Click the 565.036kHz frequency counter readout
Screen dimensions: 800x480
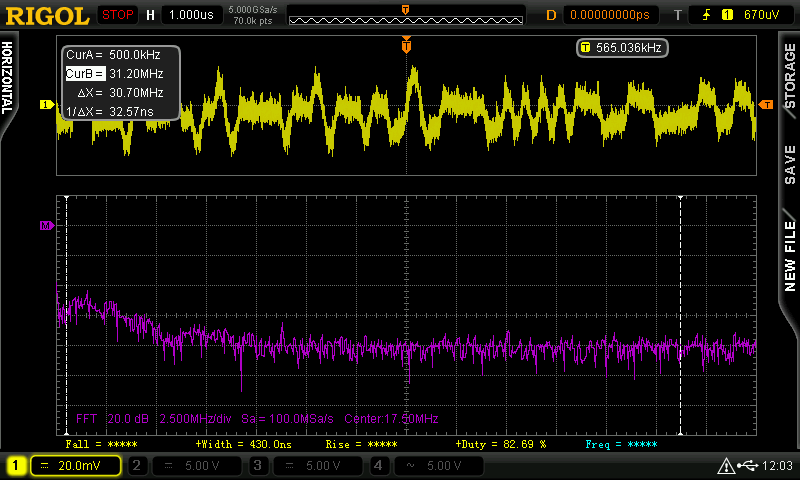622,48
